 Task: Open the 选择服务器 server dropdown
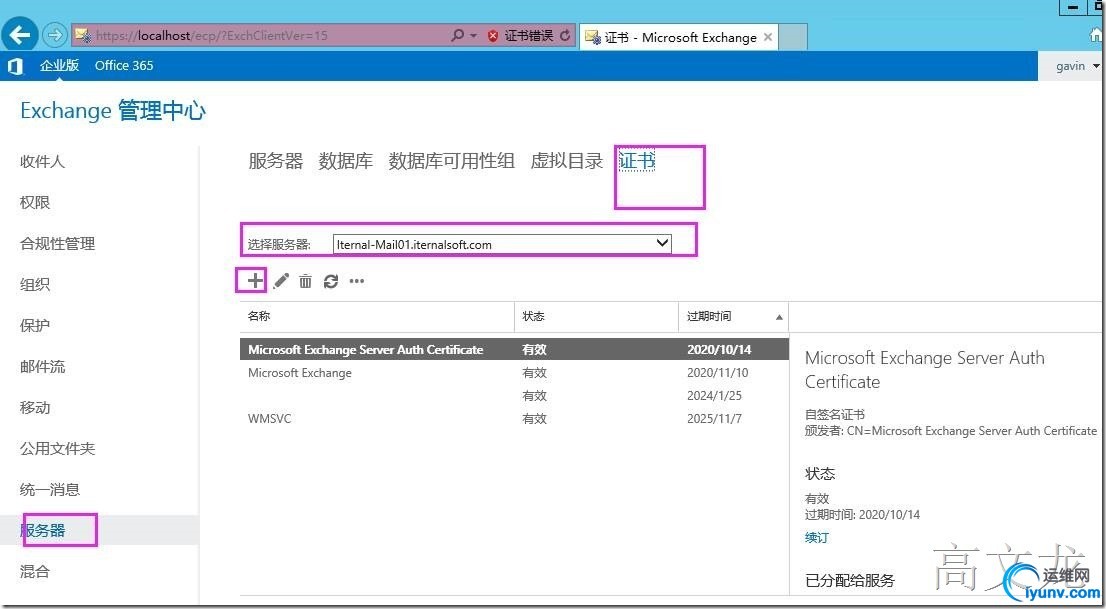point(502,244)
